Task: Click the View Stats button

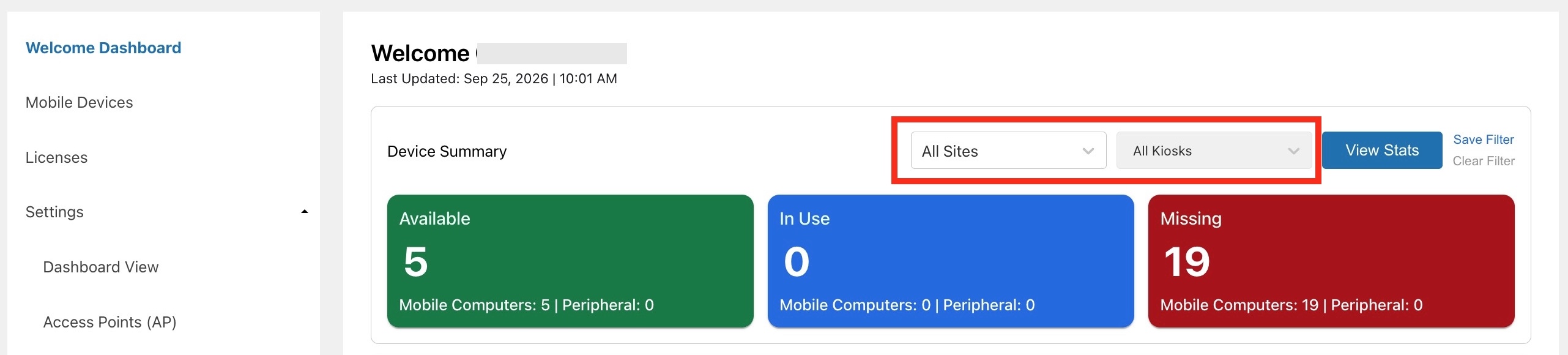Action: click(x=1382, y=151)
